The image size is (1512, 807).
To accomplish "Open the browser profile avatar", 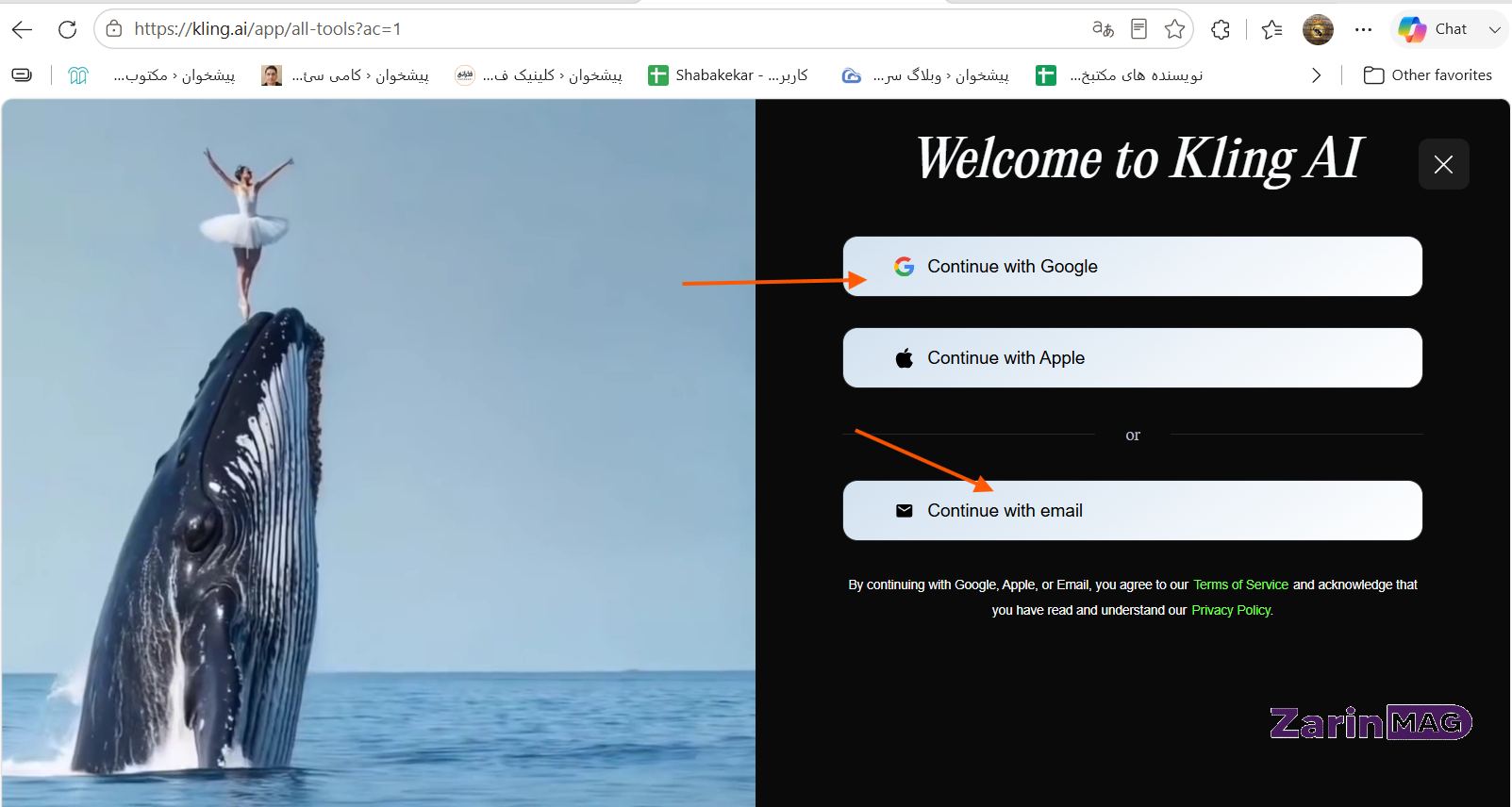I will pos(1318,29).
